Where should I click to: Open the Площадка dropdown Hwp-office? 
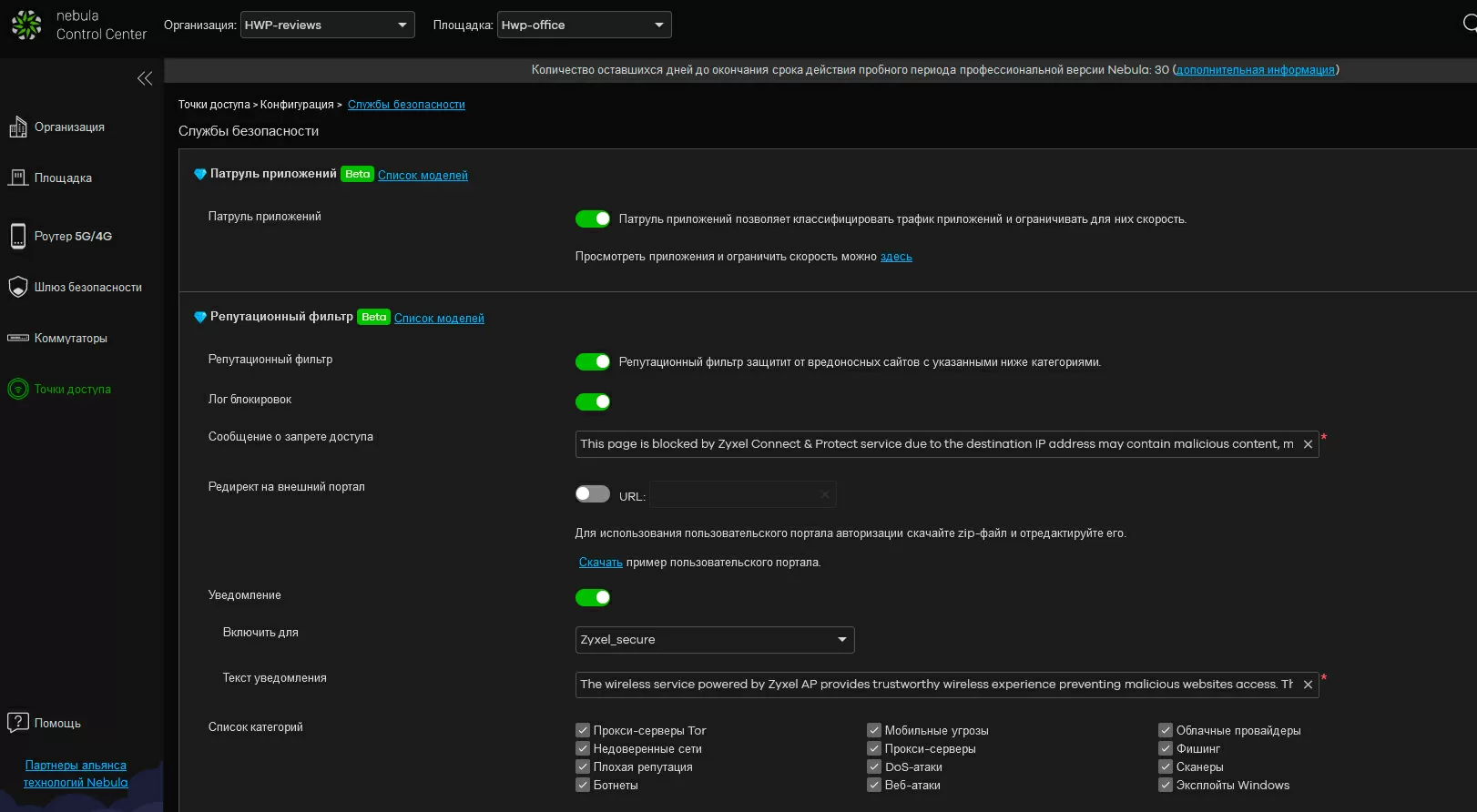[x=584, y=25]
